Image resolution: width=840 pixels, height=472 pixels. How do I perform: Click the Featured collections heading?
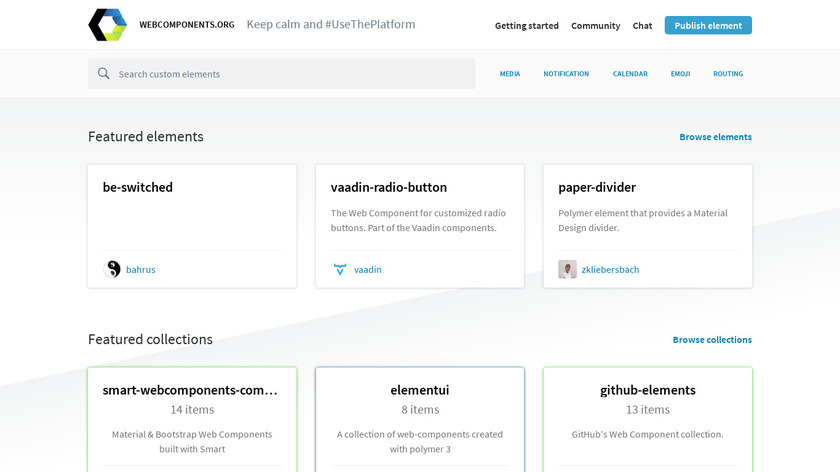coord(150,339)
